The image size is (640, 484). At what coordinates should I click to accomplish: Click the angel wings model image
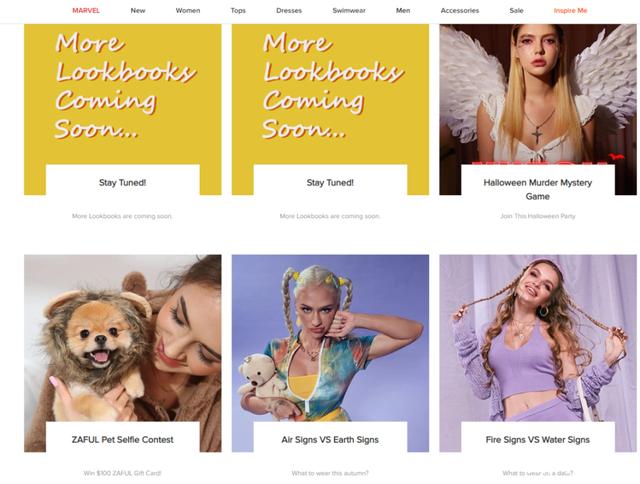pos(538,95)
